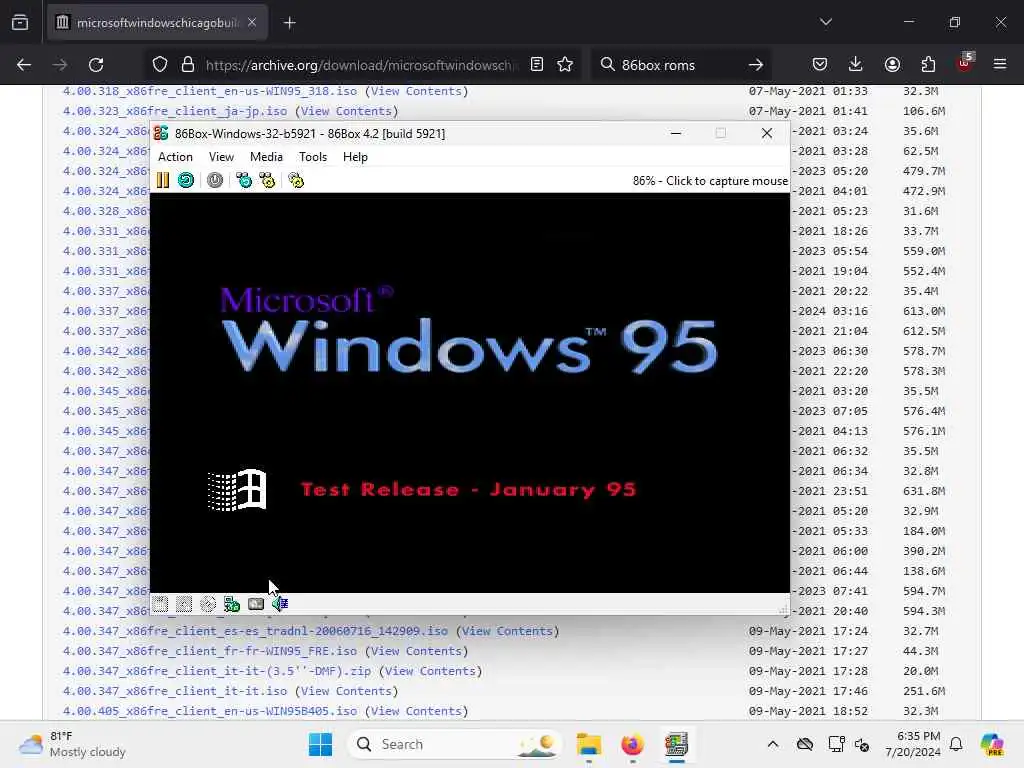Click the CD-ROM status bar icon in 86Box
The height and width of the screenshot is (768, 1024).
pos(208,604)
